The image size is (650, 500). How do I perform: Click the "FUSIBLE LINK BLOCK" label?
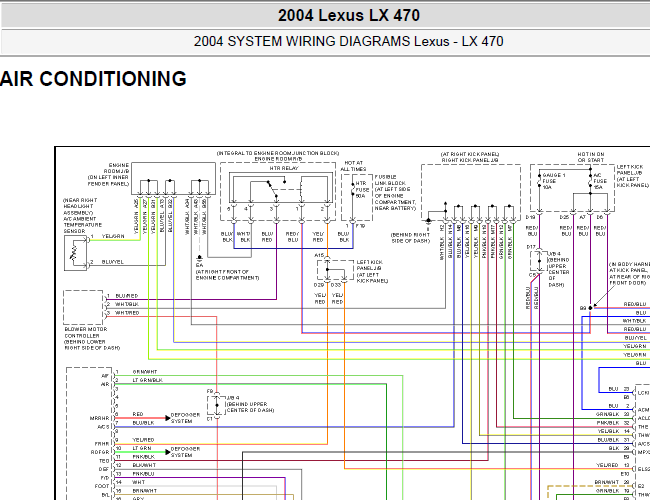click(x=390, y=180)
